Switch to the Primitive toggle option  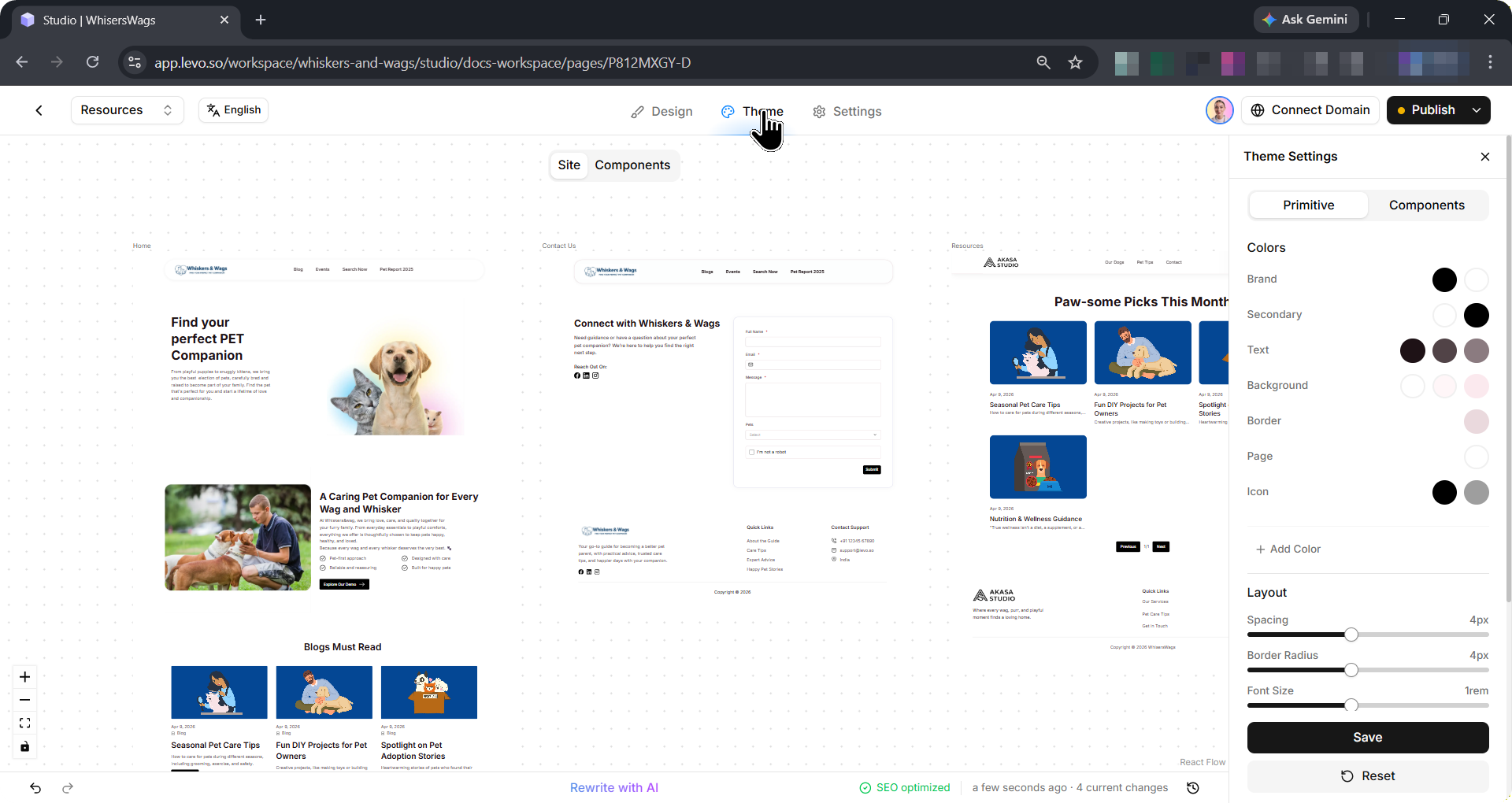[x=1308, y=205]
